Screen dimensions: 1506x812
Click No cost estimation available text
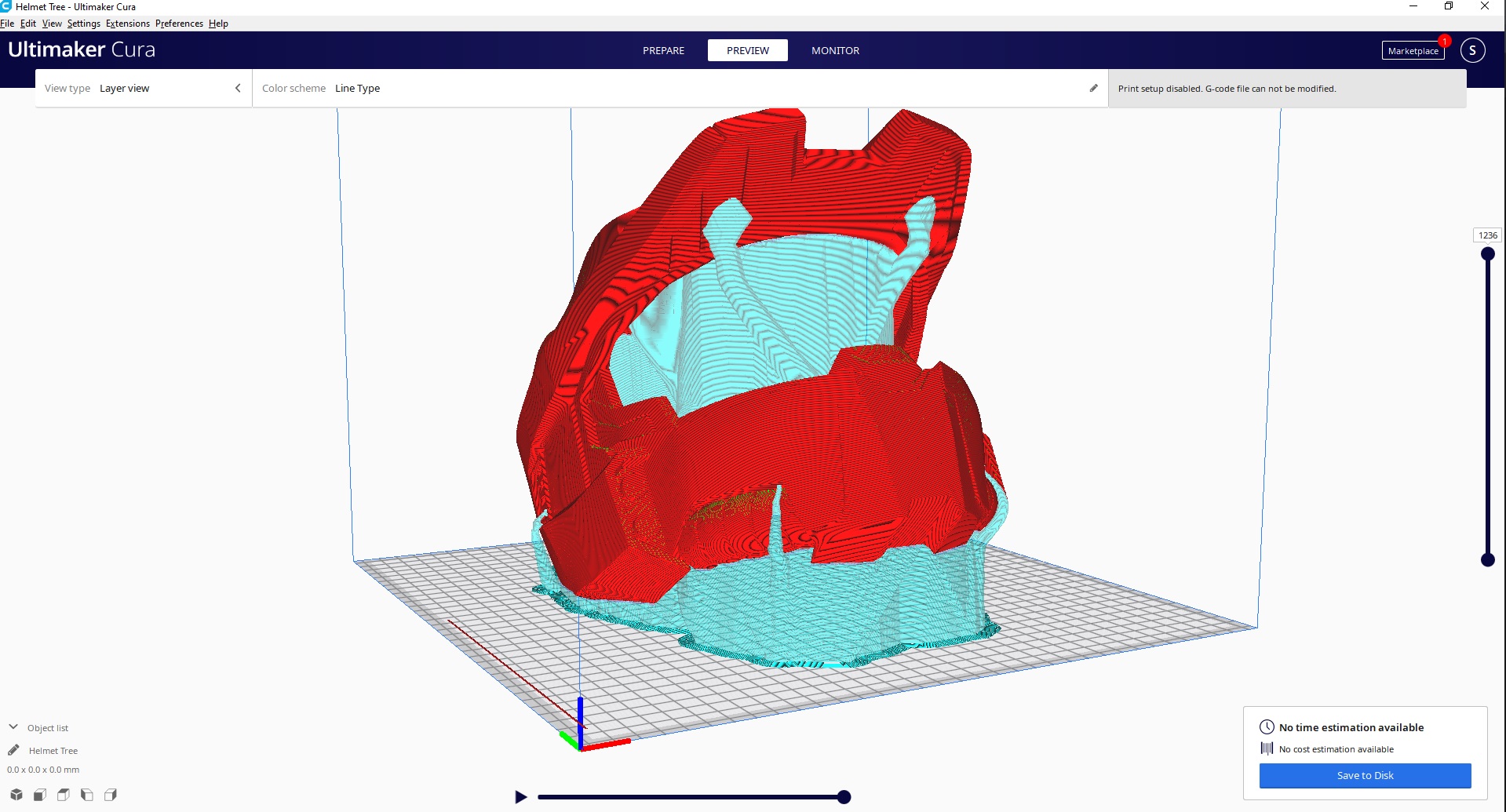[x=1336, y=749]
